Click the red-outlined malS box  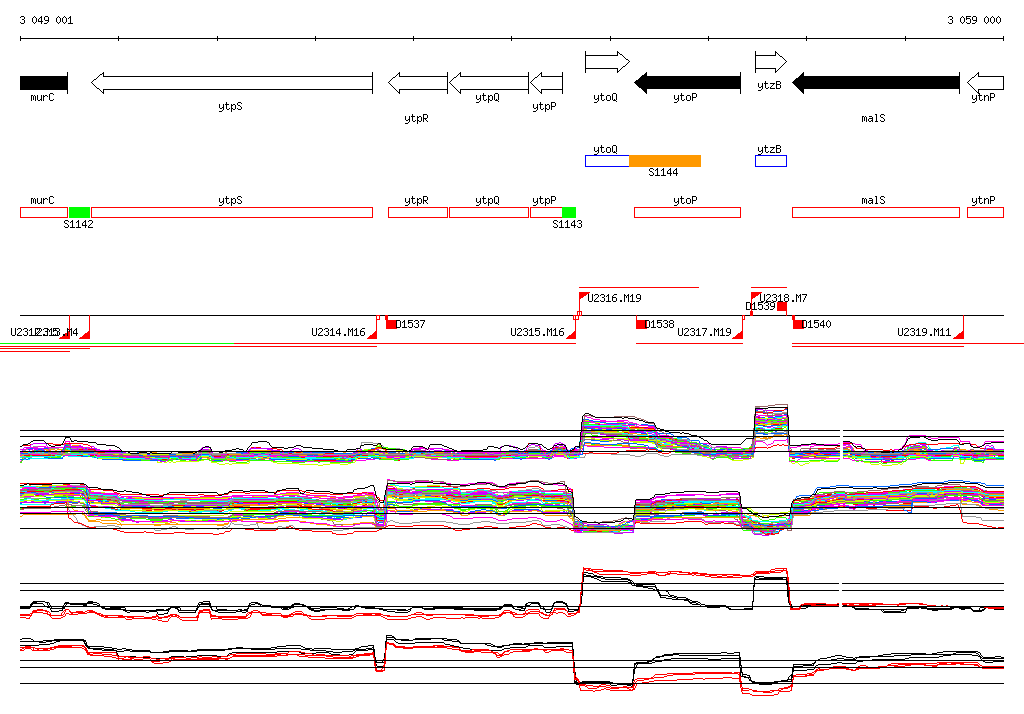(x=876, y=212)
